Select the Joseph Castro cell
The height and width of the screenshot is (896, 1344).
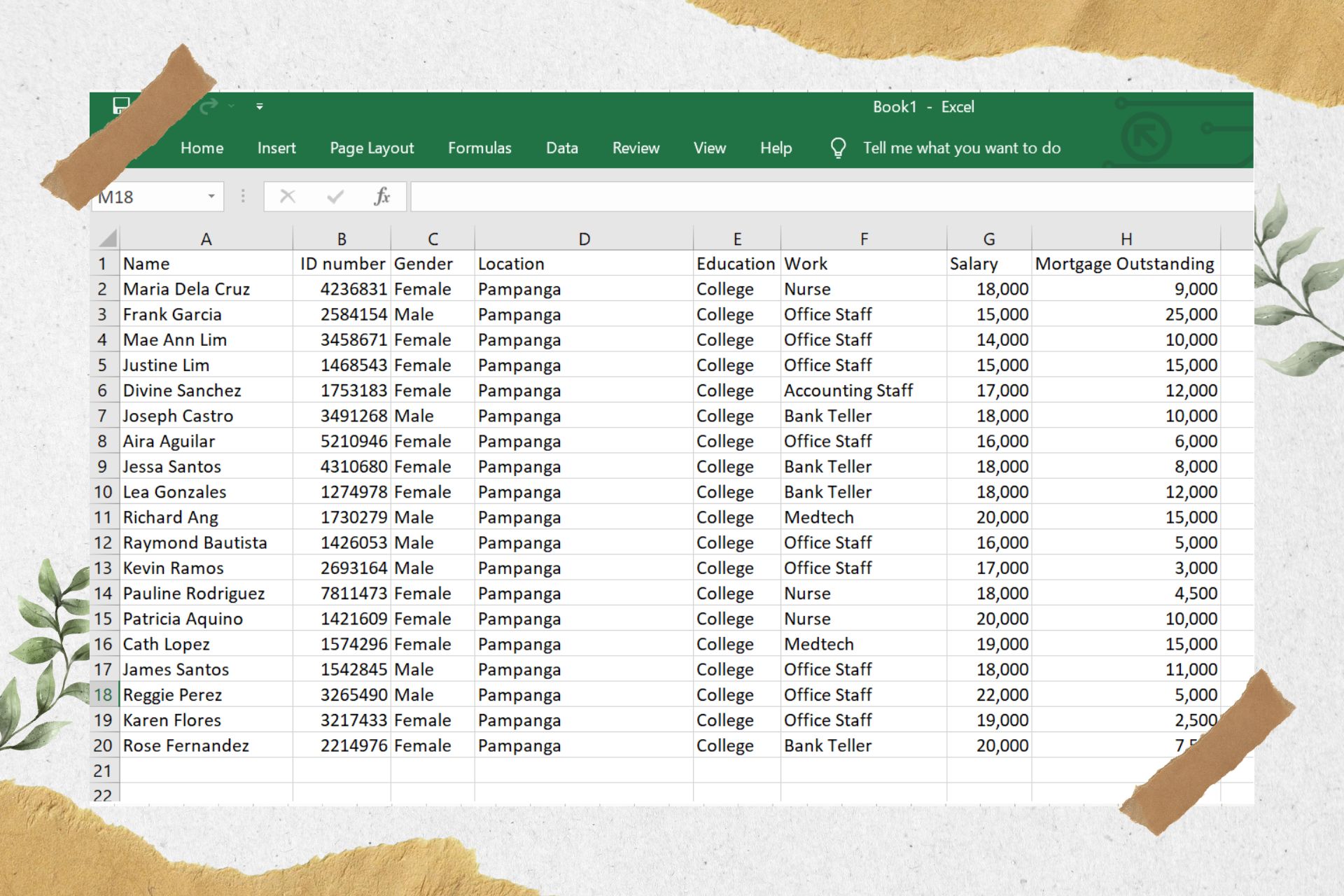pos(206,415)
